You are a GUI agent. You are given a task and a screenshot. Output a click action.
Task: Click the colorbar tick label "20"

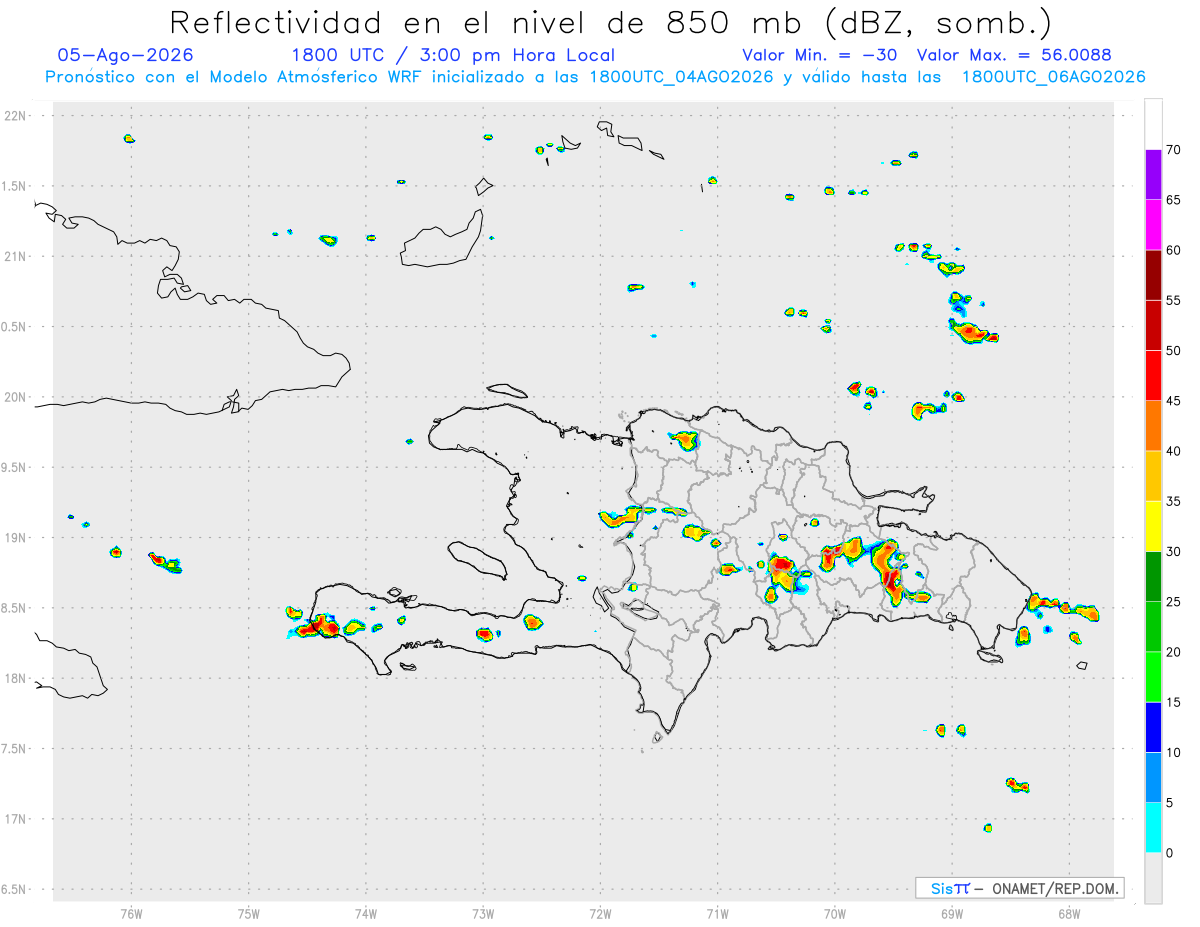point(1172,652)
